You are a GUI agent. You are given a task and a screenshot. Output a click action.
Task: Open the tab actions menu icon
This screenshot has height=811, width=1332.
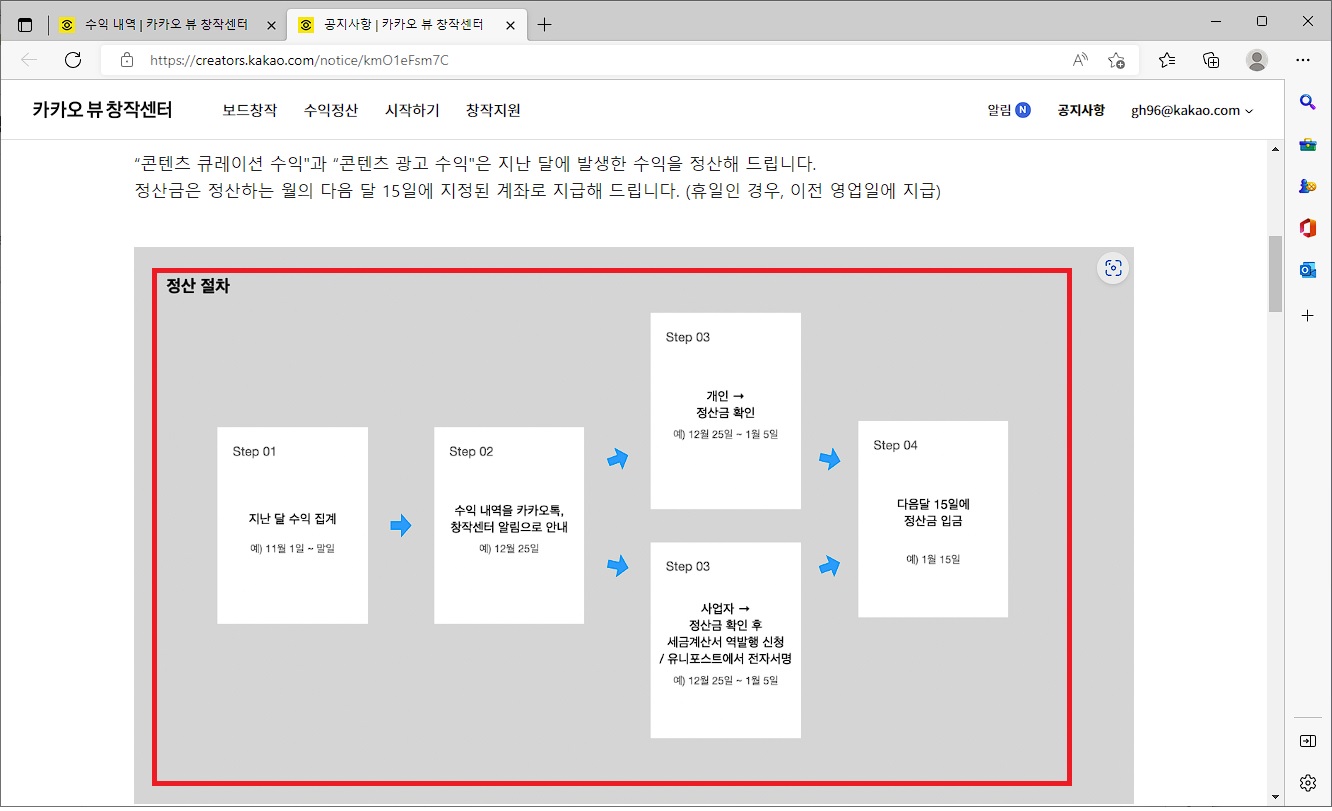[25, 25]
